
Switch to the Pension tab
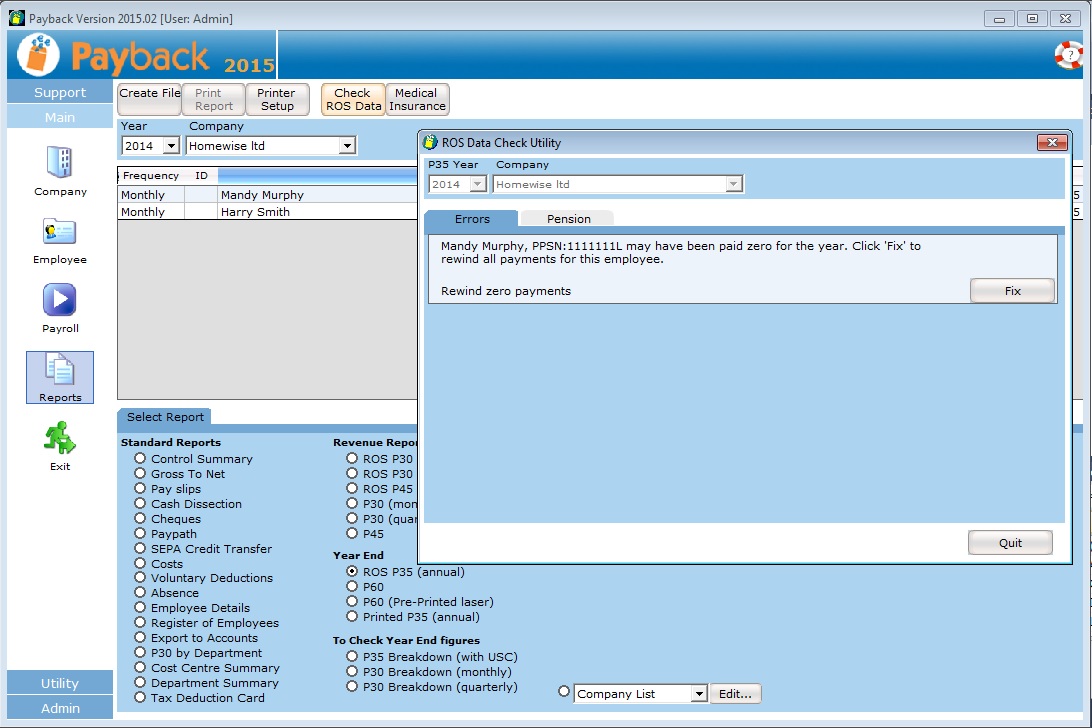pyautogui.click(x=568, y=219)
